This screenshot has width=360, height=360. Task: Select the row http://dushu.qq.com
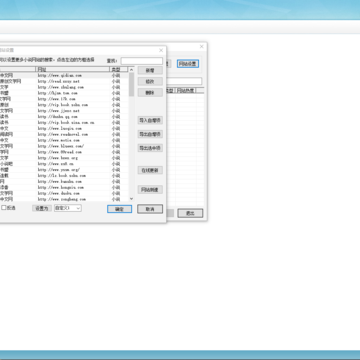point(63,117)
